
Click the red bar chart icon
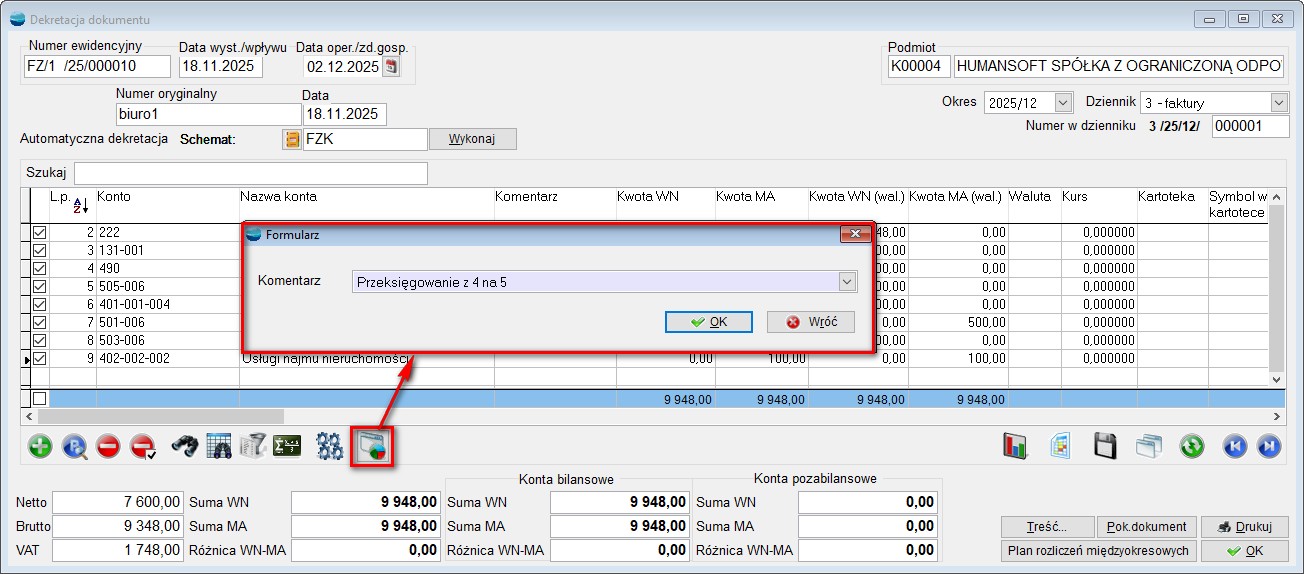pyautogui.click(x=1016, y=447)
